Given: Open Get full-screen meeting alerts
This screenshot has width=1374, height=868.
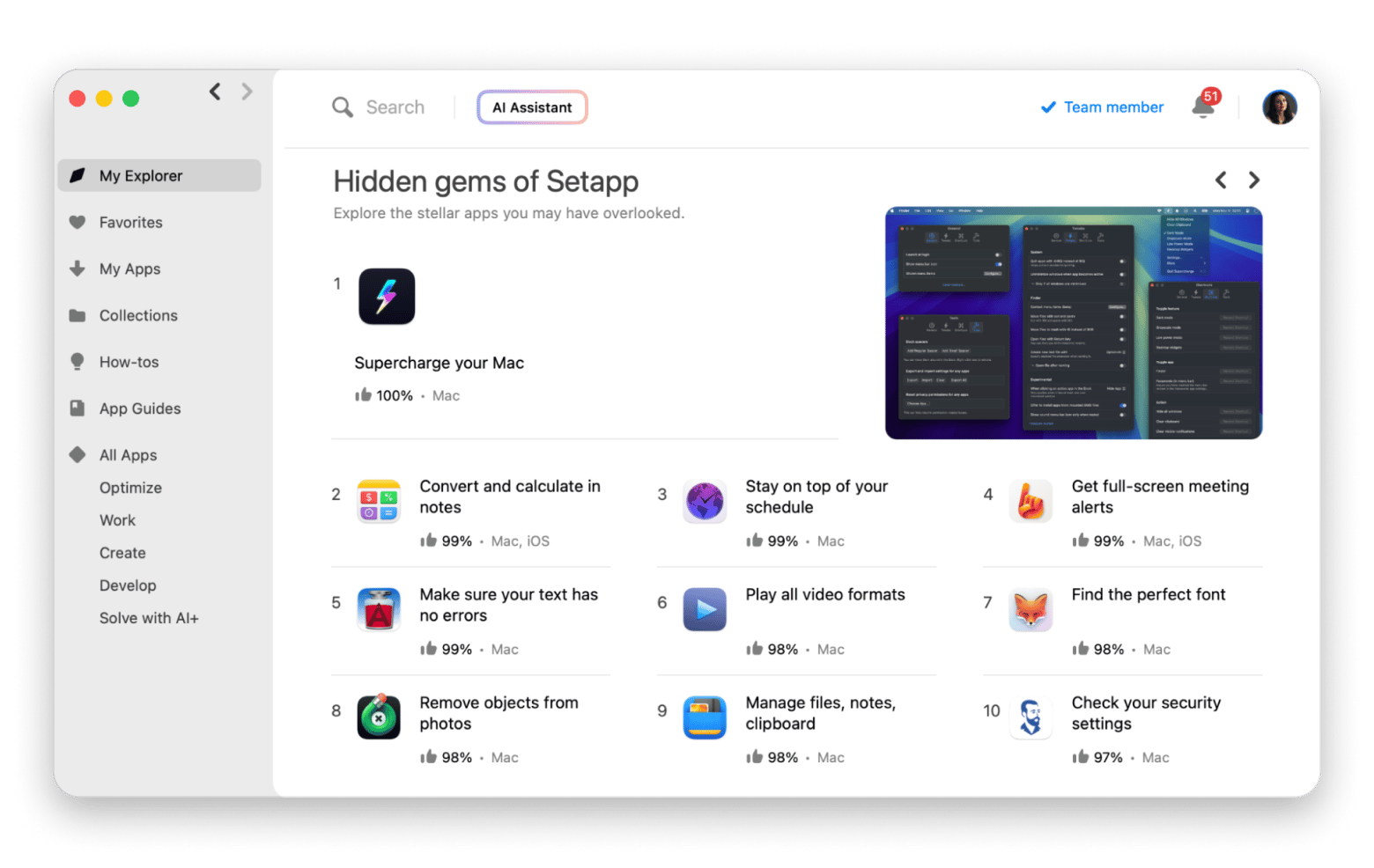Looking at the screenshot, I should point(1160,497).
